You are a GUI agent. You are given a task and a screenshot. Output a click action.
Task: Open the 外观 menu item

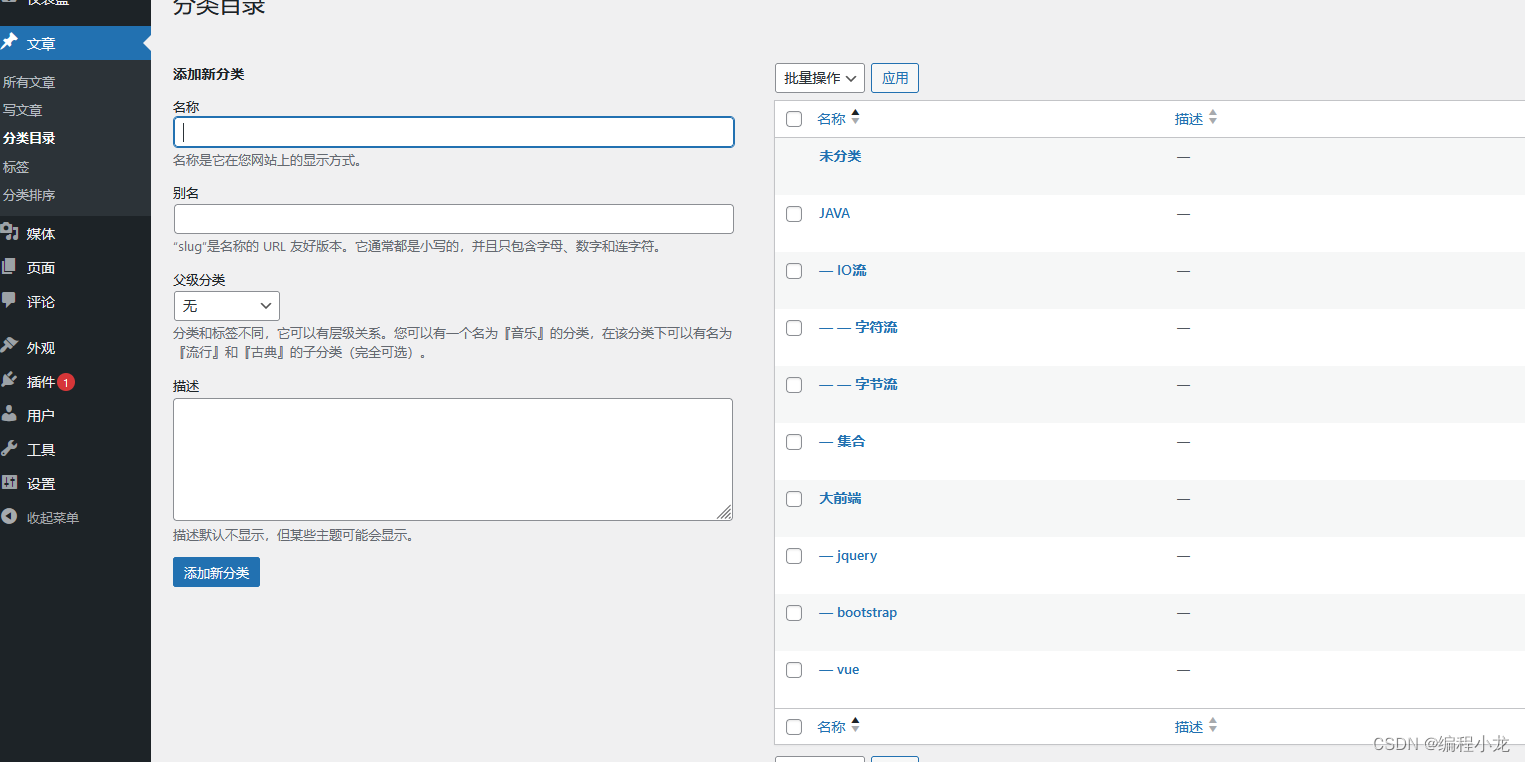(x=75, y=347)
